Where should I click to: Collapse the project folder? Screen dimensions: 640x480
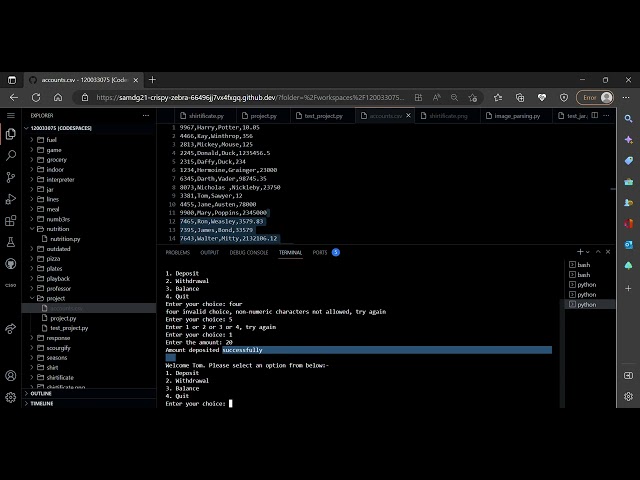tap(56, 298)
